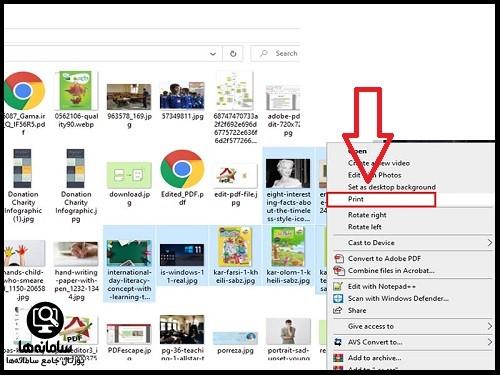Choose Edit with Photos menu entry

coord(375,175)
